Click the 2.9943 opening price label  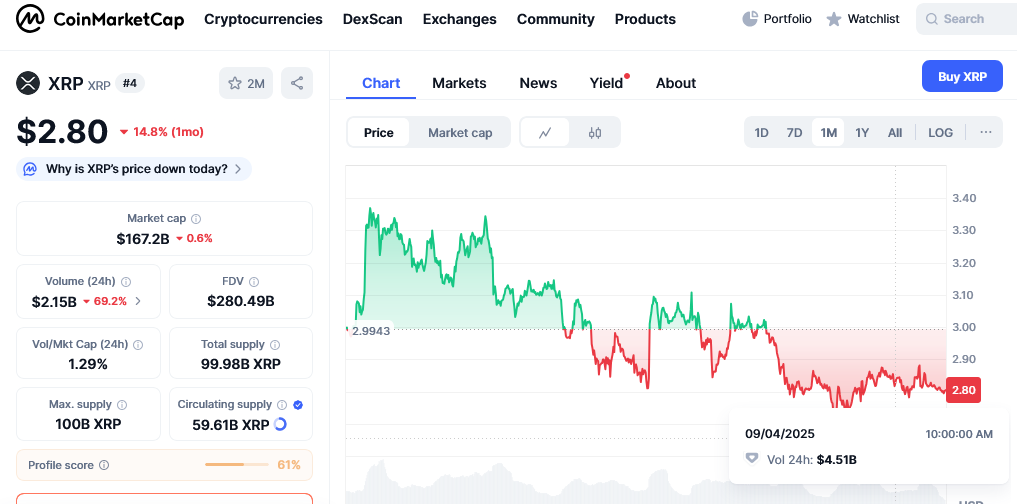[370, 331]
